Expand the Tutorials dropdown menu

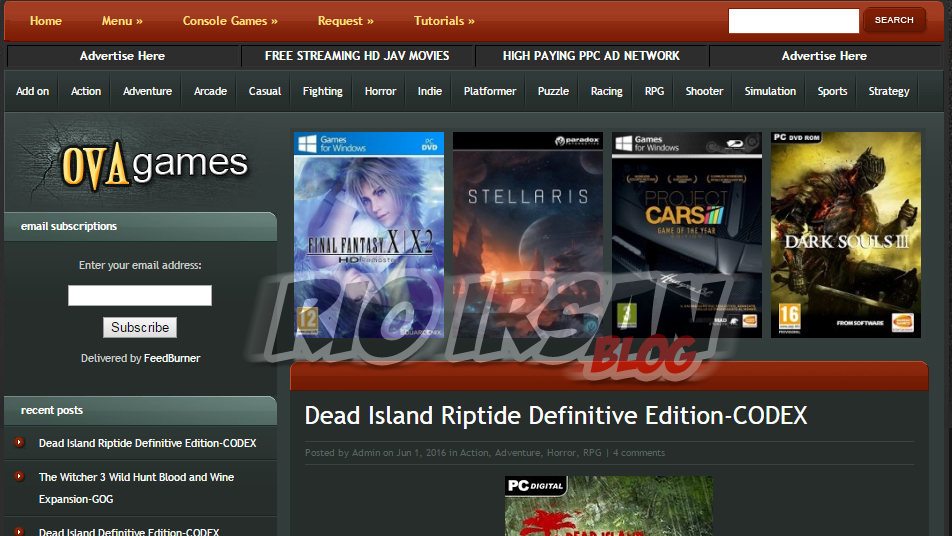[x=444, y=21]
